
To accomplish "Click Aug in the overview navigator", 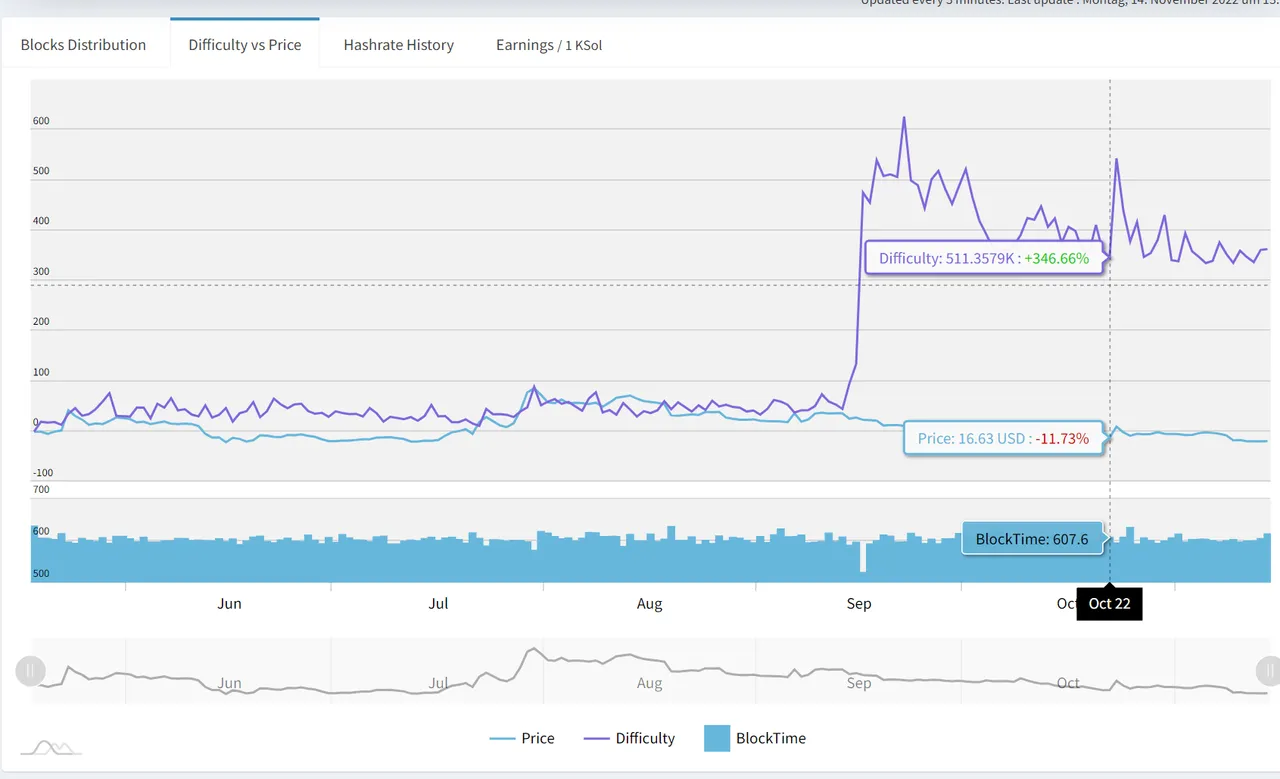I will [x=649, y=683].
